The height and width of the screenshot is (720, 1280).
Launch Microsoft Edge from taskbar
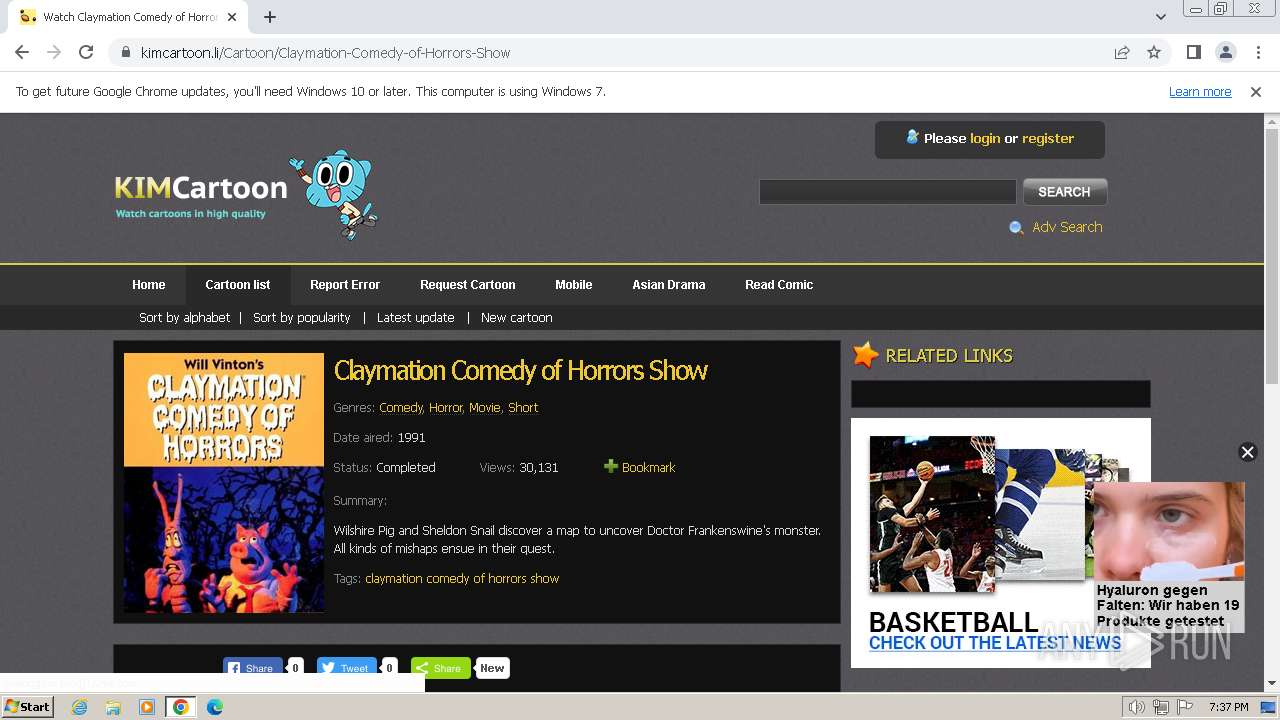coord(215,706)
